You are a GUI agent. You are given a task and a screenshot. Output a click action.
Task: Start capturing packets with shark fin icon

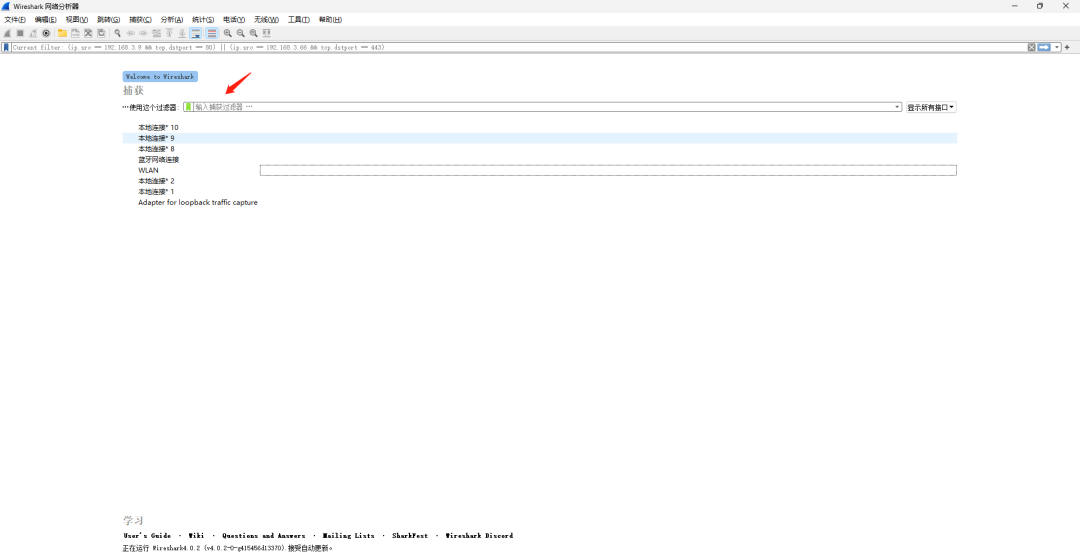[x=7, y=33]
